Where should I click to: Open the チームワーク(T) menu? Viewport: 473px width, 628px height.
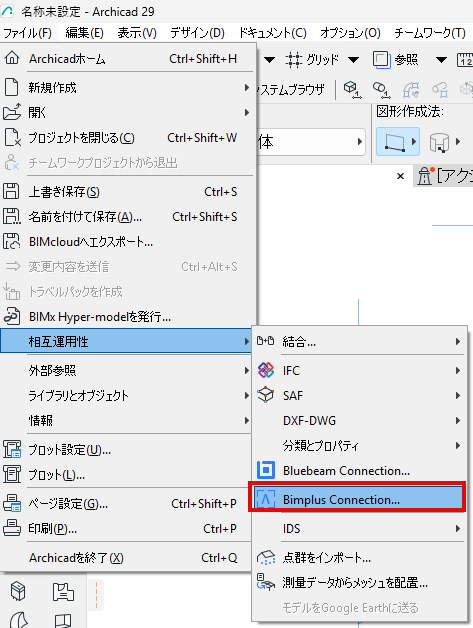click(430, 33)
